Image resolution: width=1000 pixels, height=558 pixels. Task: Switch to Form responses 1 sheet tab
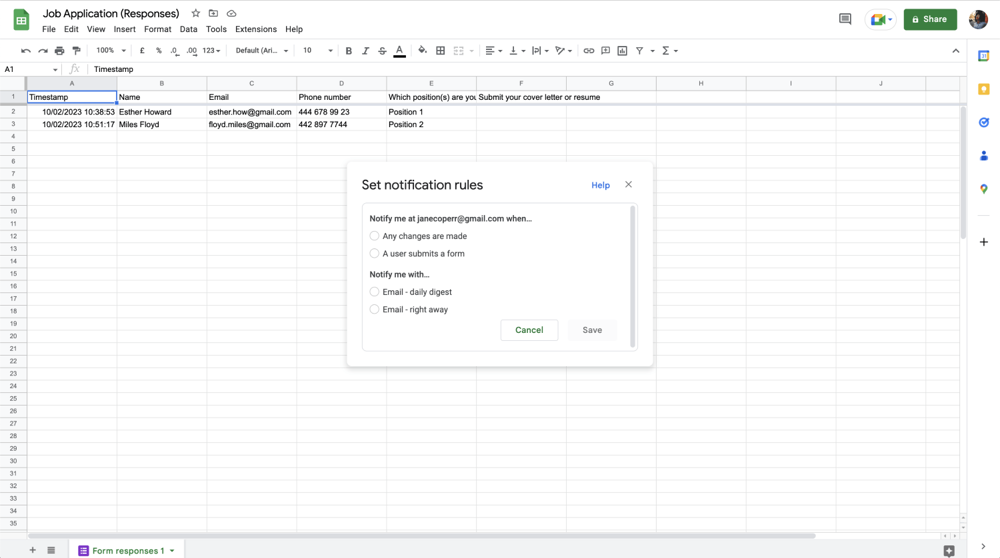127,550
